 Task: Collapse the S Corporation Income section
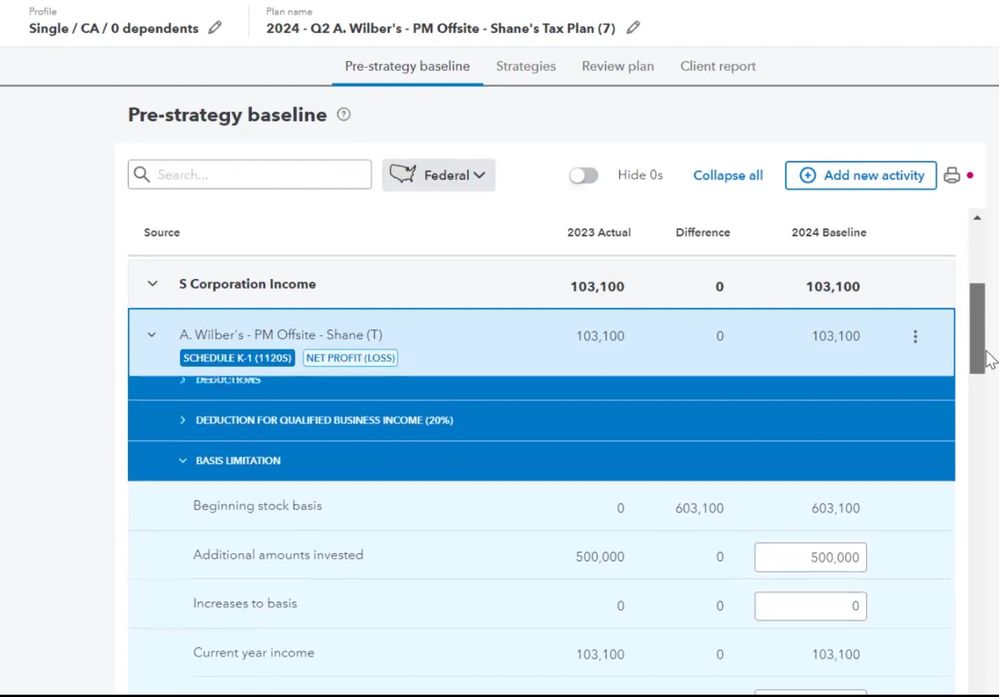pos(152,284)
